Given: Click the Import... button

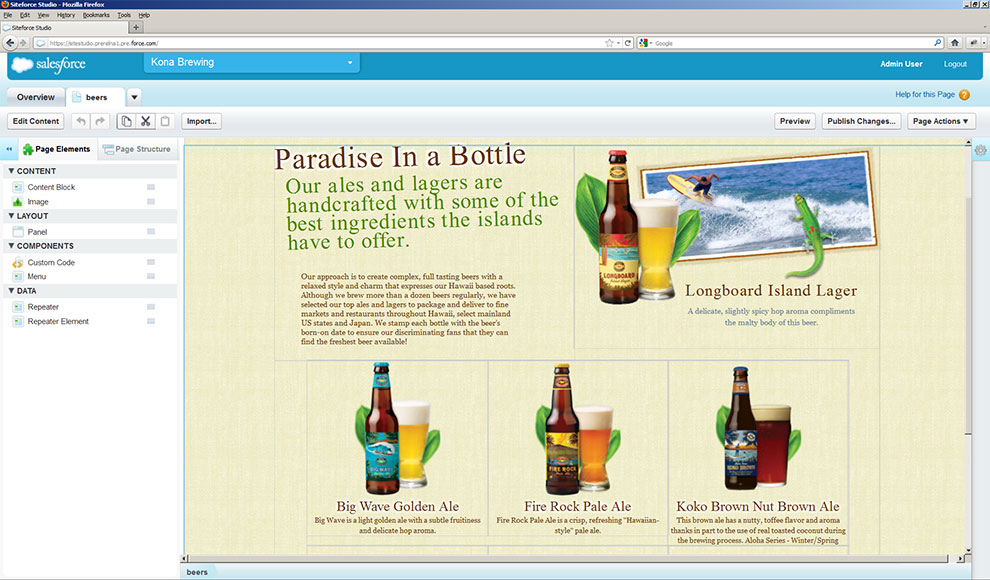Looking at the screenshot, I should click(x=201, y=121).
